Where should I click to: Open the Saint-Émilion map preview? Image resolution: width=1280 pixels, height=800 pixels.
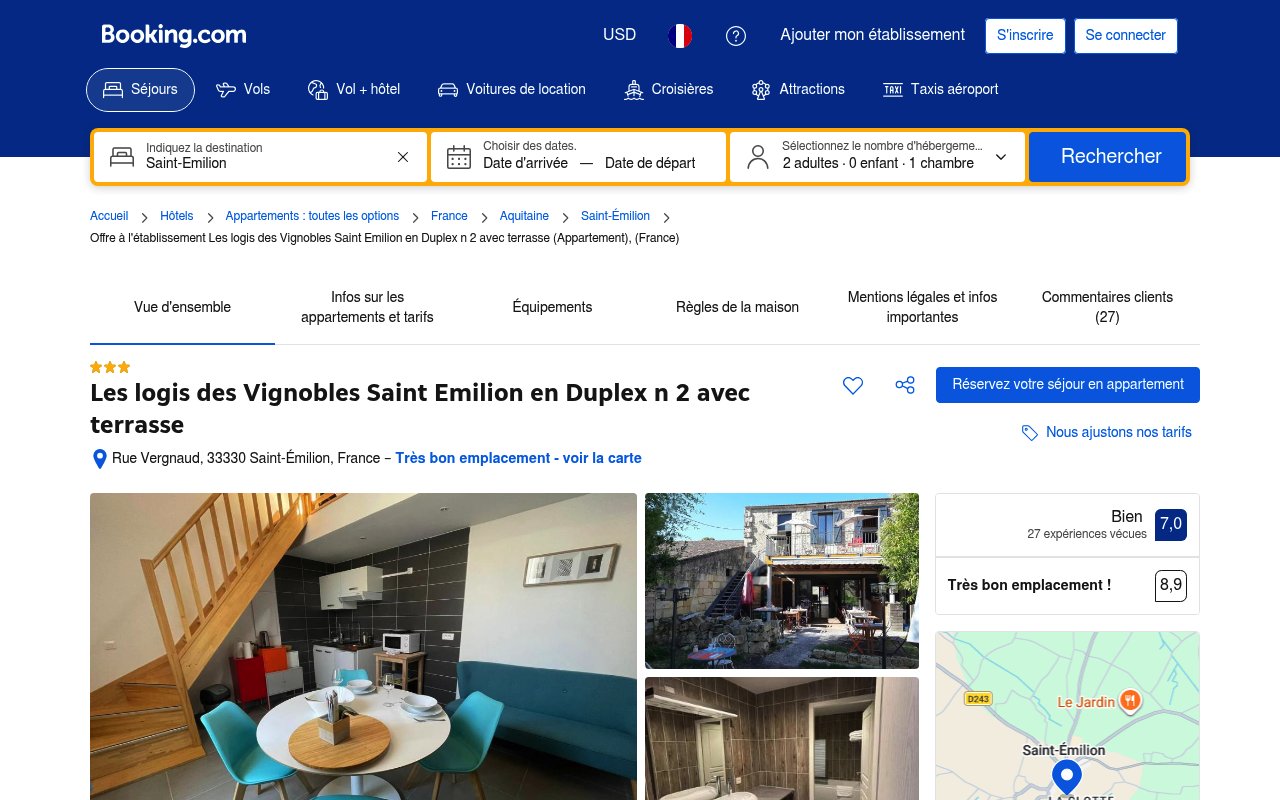click(1067, 715)
